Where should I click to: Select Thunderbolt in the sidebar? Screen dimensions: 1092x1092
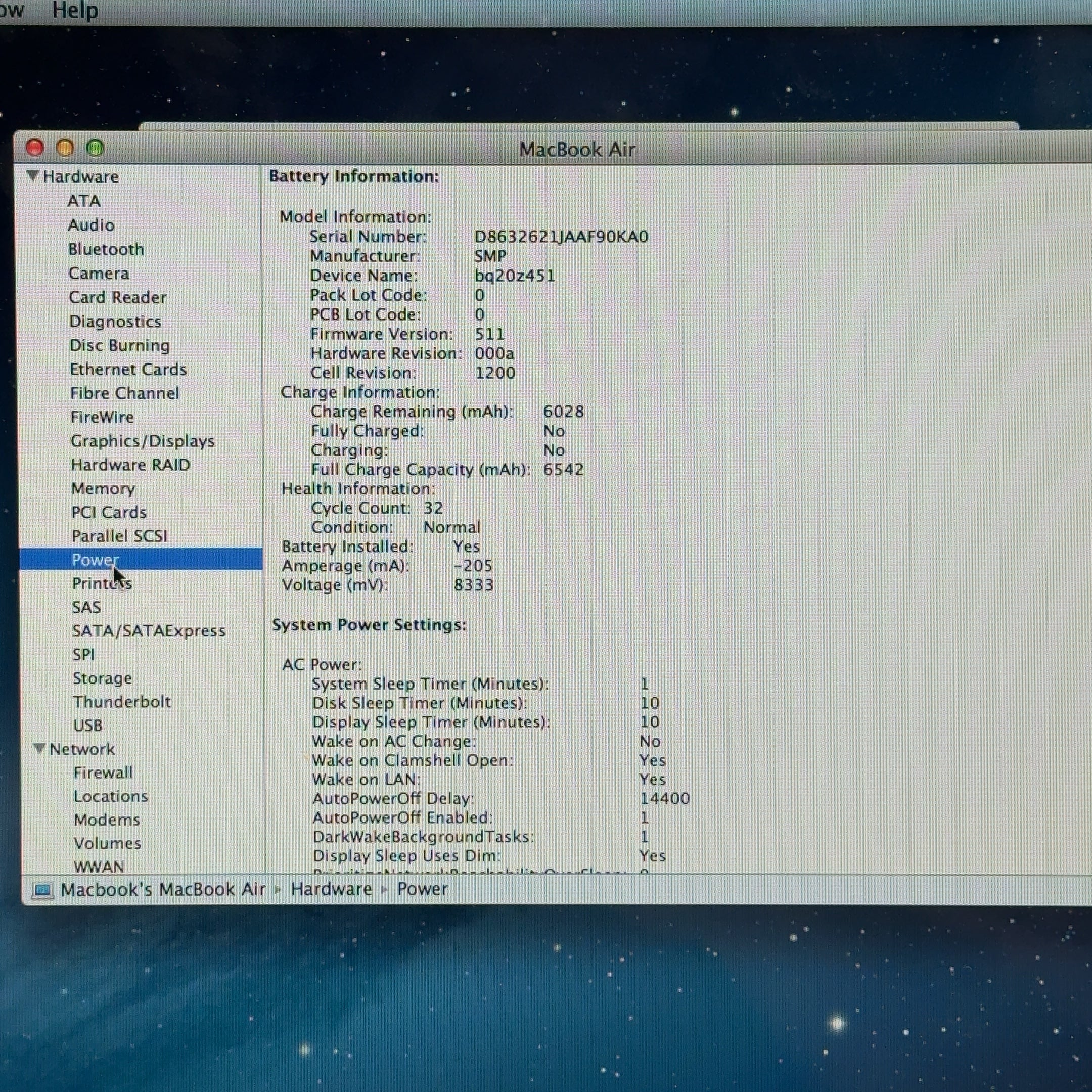point(121,702)
